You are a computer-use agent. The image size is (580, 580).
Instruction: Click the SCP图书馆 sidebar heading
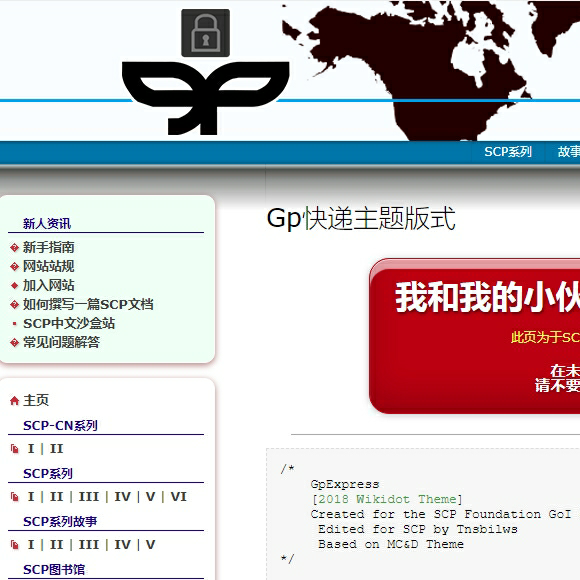[54, 570]
